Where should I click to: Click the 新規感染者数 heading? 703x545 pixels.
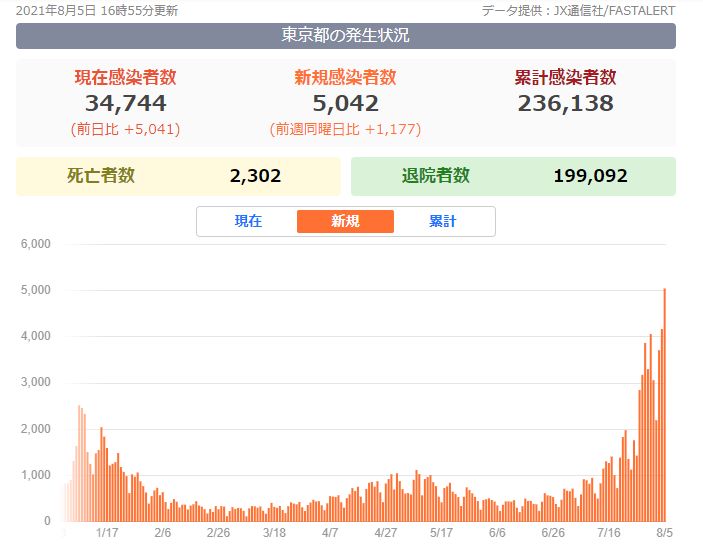(345, 77)
